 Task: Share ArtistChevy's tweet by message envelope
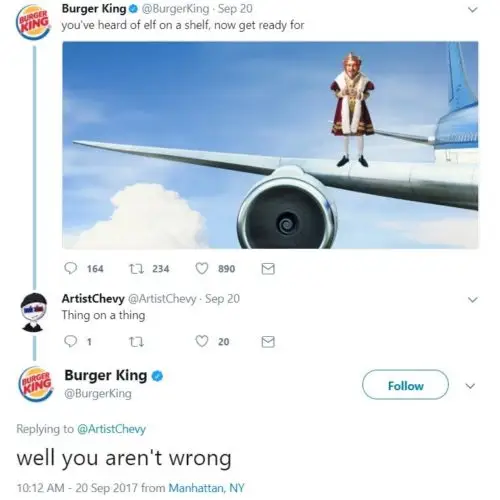pyautogui.click(x=268, y=342)
